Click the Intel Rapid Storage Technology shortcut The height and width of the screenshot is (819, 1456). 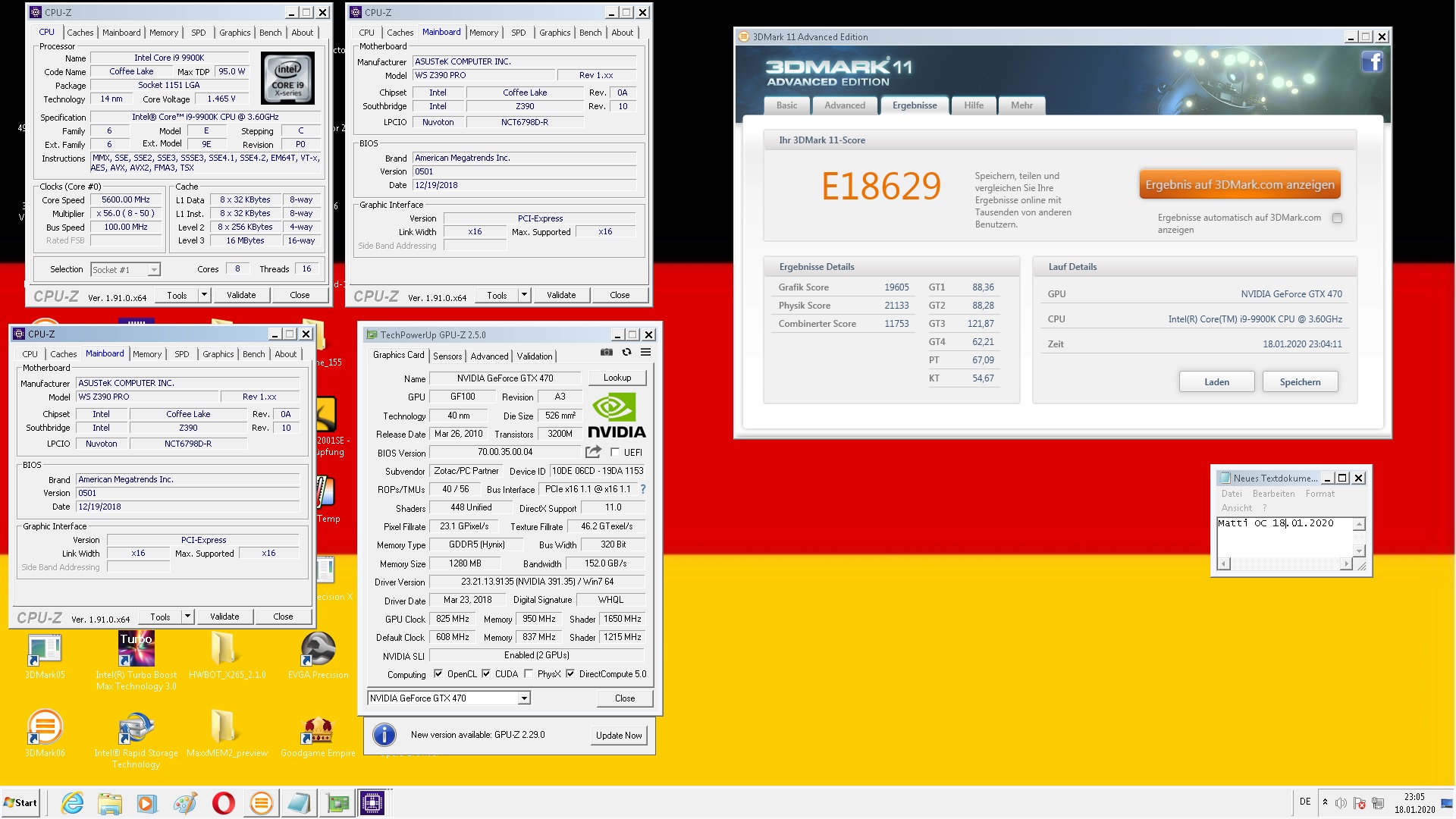[136, 739]
